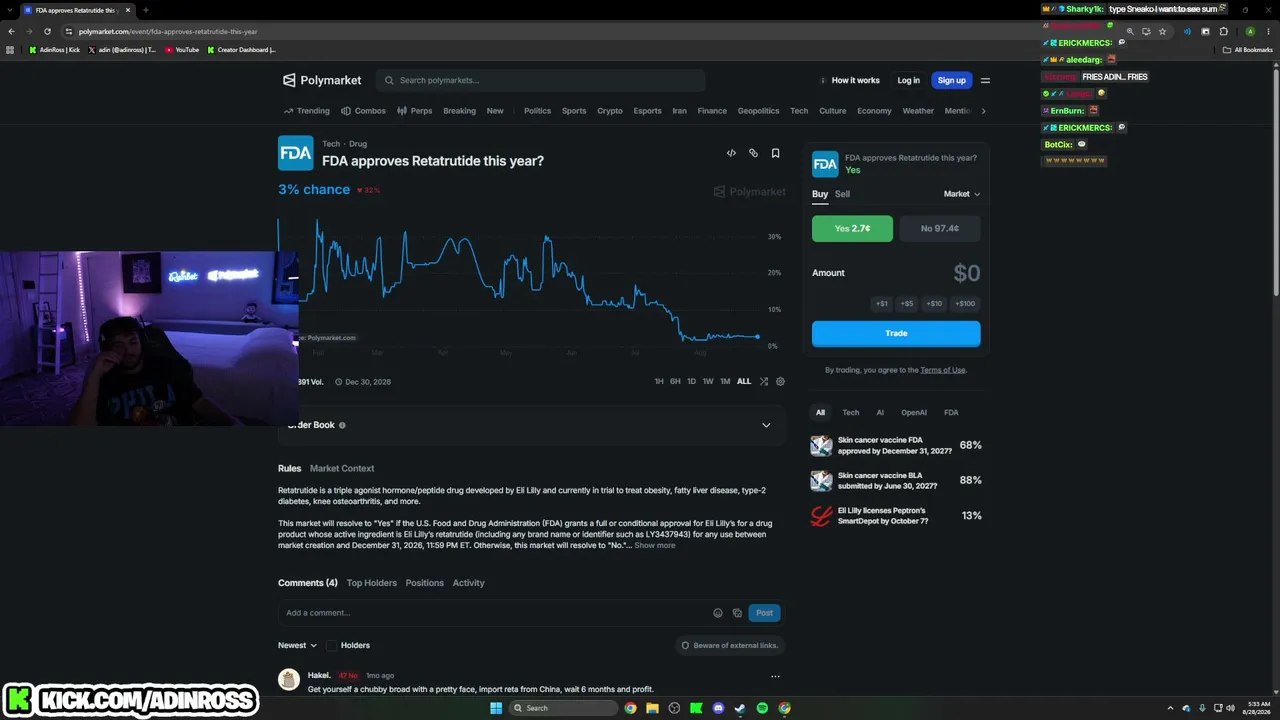Click the Windows taskbar Search box
The height and width of the screenshot is (720, 1280).
[563, 708]
